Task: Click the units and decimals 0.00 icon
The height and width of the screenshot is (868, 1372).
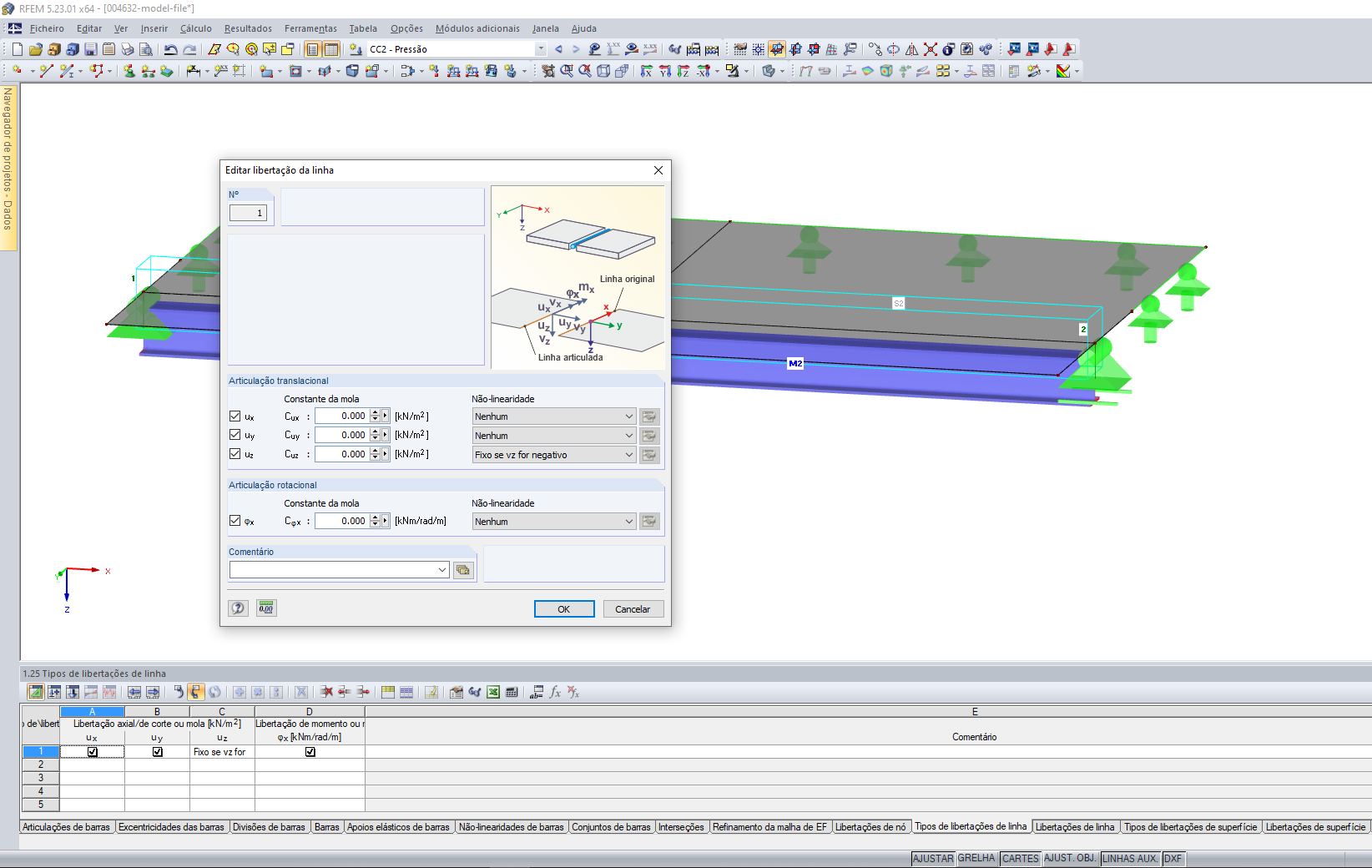Action: 266,608
